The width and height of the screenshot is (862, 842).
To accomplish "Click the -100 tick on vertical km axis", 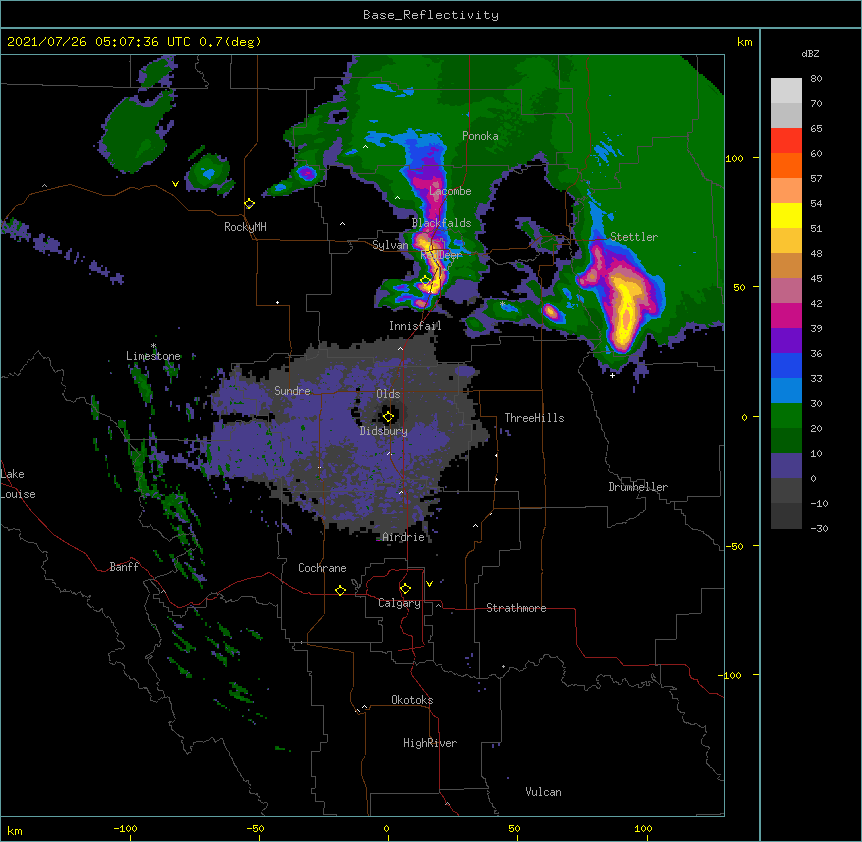I will (x=731, y=675).
